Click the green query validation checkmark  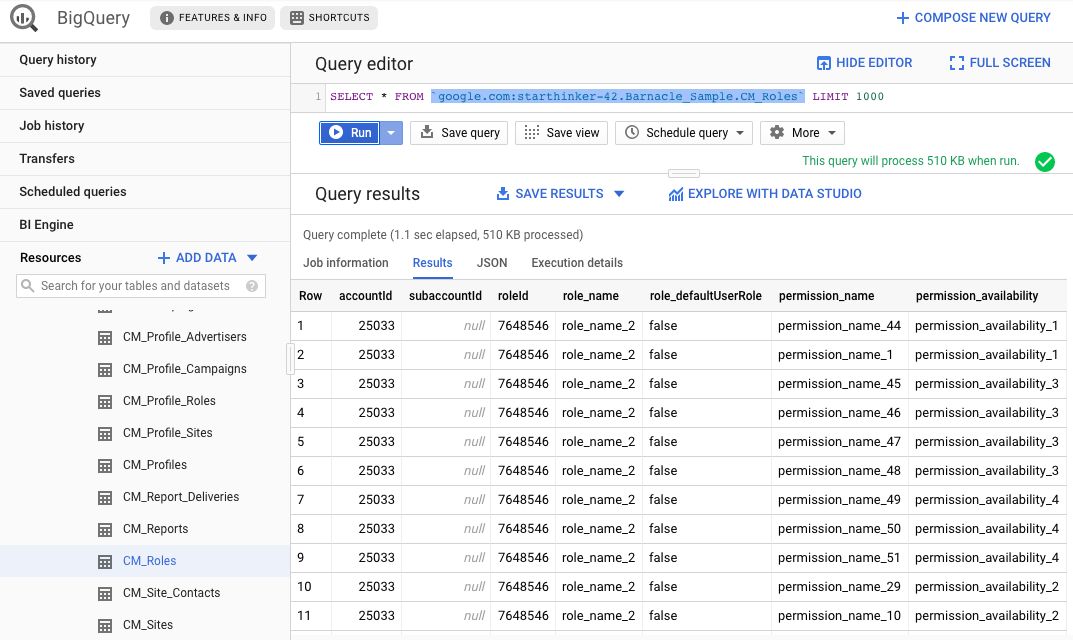tap(1045, 162)
